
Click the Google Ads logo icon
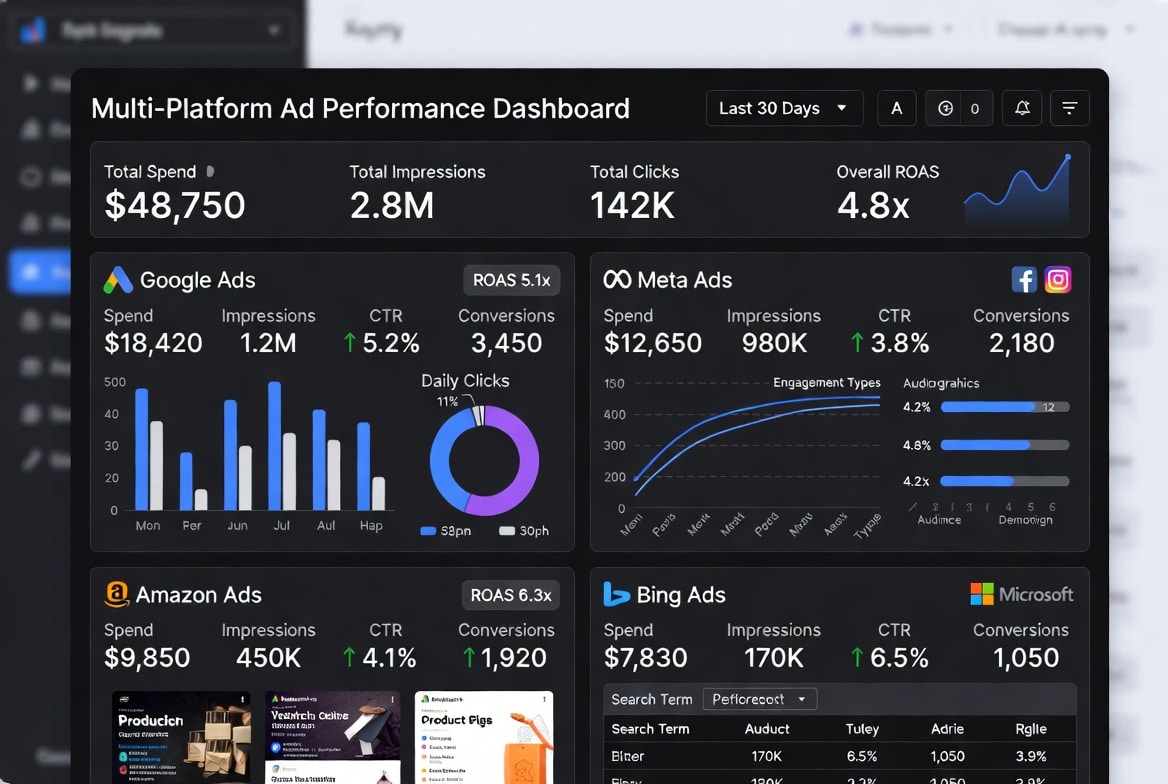[118, 280]
